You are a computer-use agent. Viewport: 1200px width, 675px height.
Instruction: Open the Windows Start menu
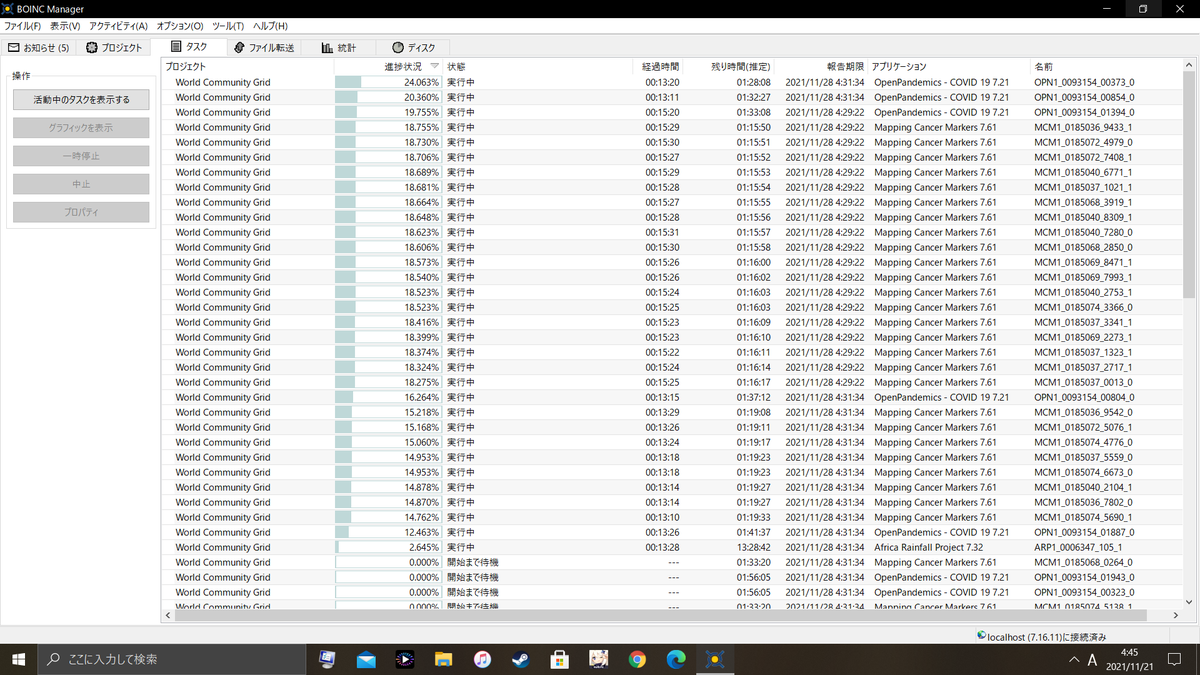click(18, 659)
